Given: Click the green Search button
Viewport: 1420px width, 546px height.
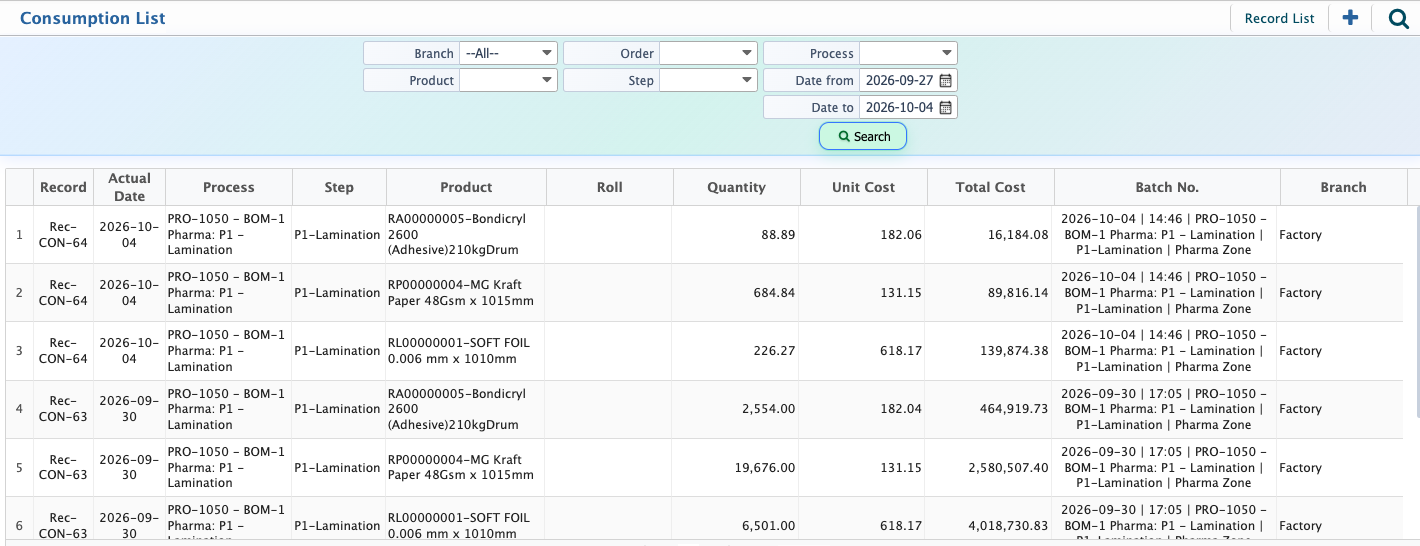Looking at the screenshot, I should [863, 136].
